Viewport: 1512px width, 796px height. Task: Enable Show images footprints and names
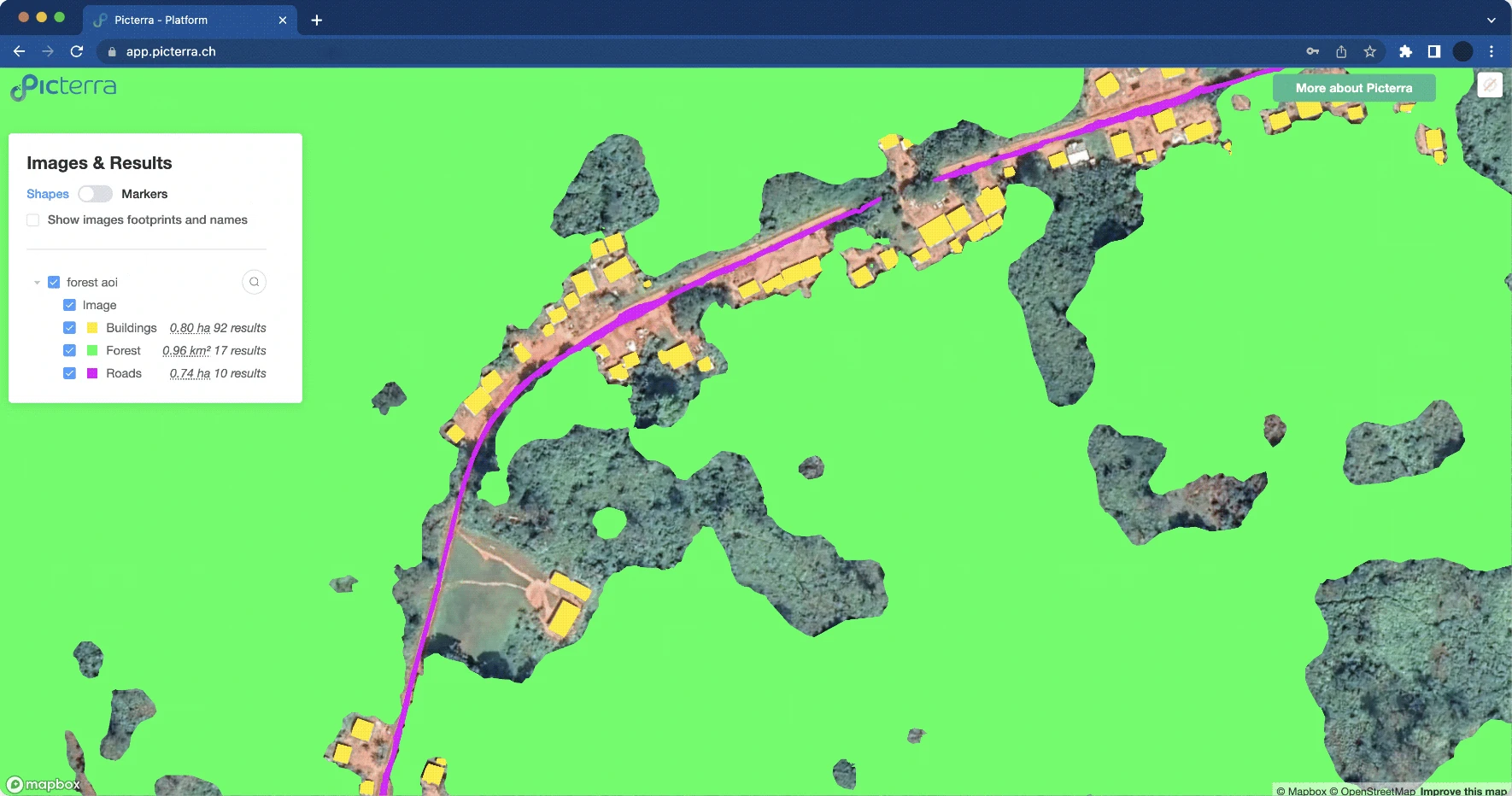pos(33,219)
